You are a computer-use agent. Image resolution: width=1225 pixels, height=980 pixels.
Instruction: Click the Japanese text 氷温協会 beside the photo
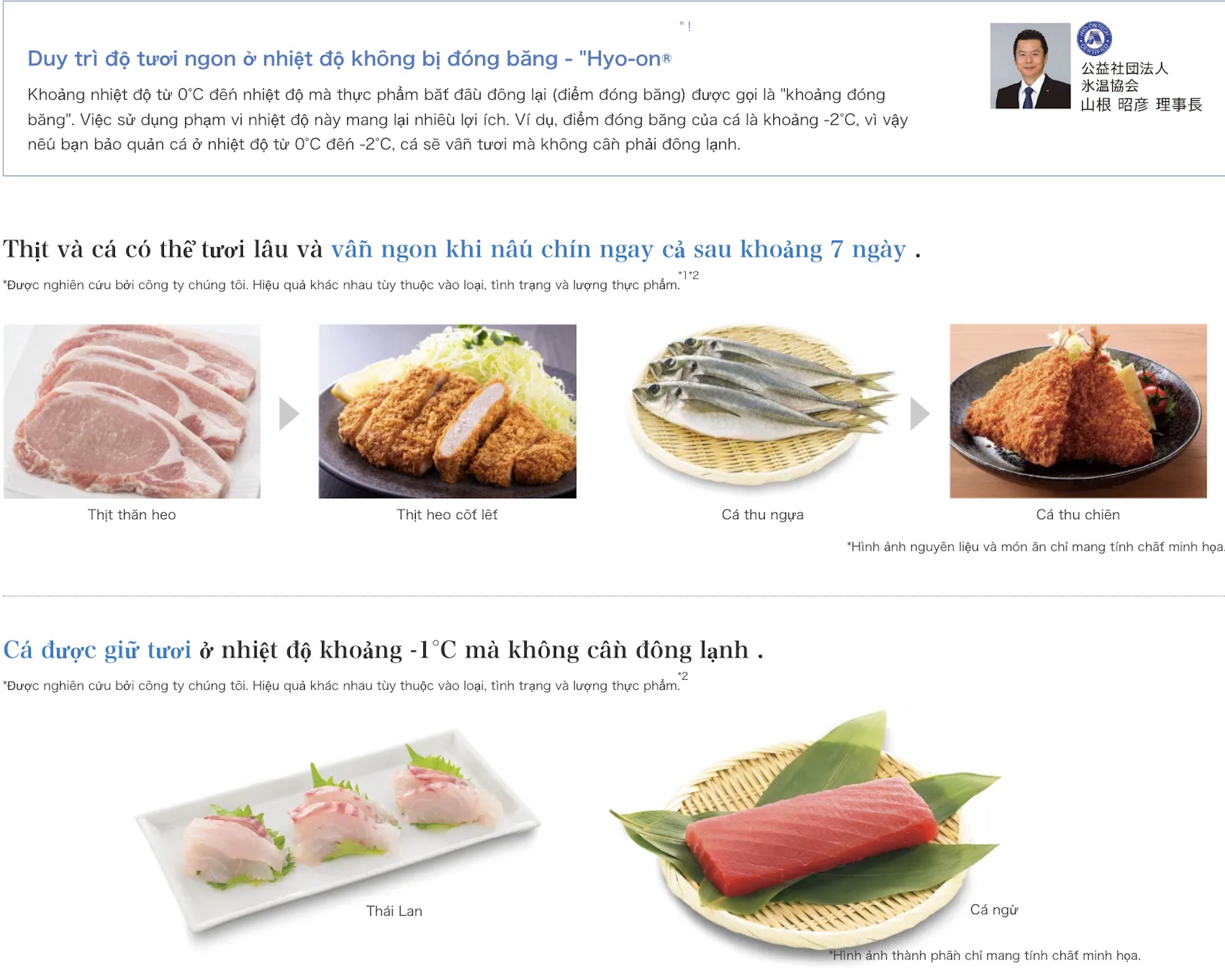[1110, 86]
